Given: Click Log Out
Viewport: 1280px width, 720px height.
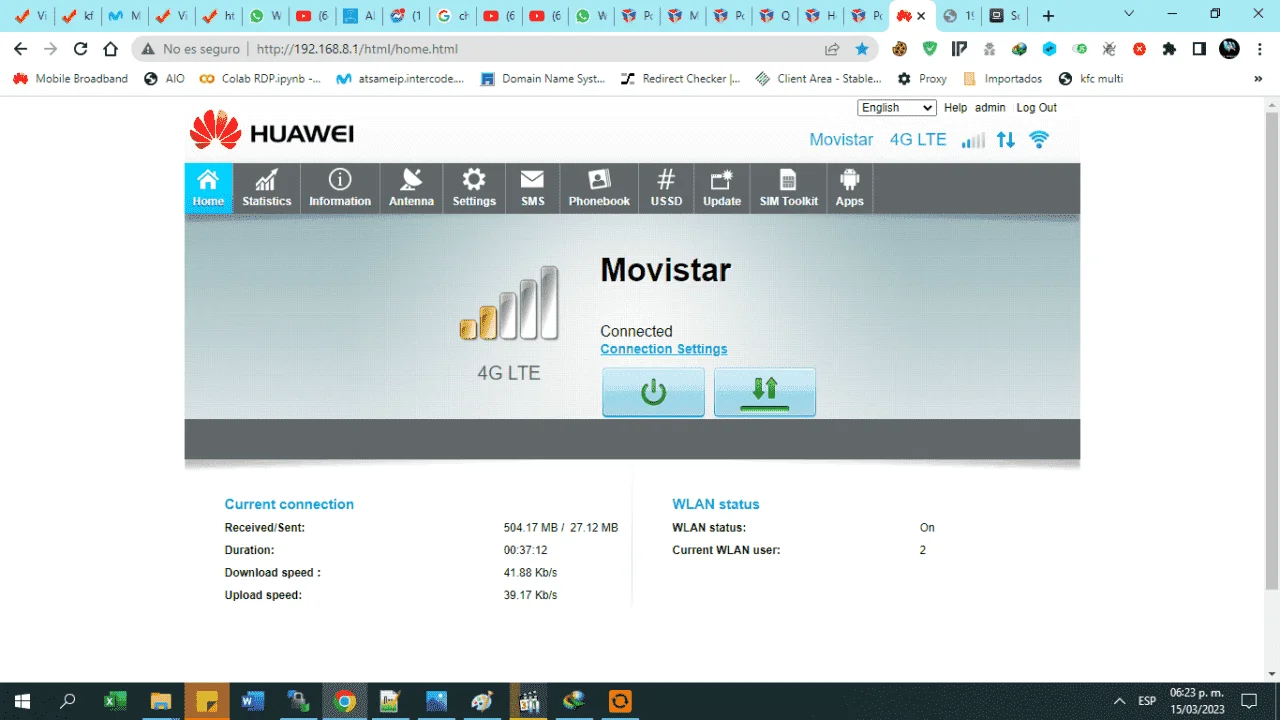Looking at the screenshot, I should pyautogui.click(x=1036, y=108).
